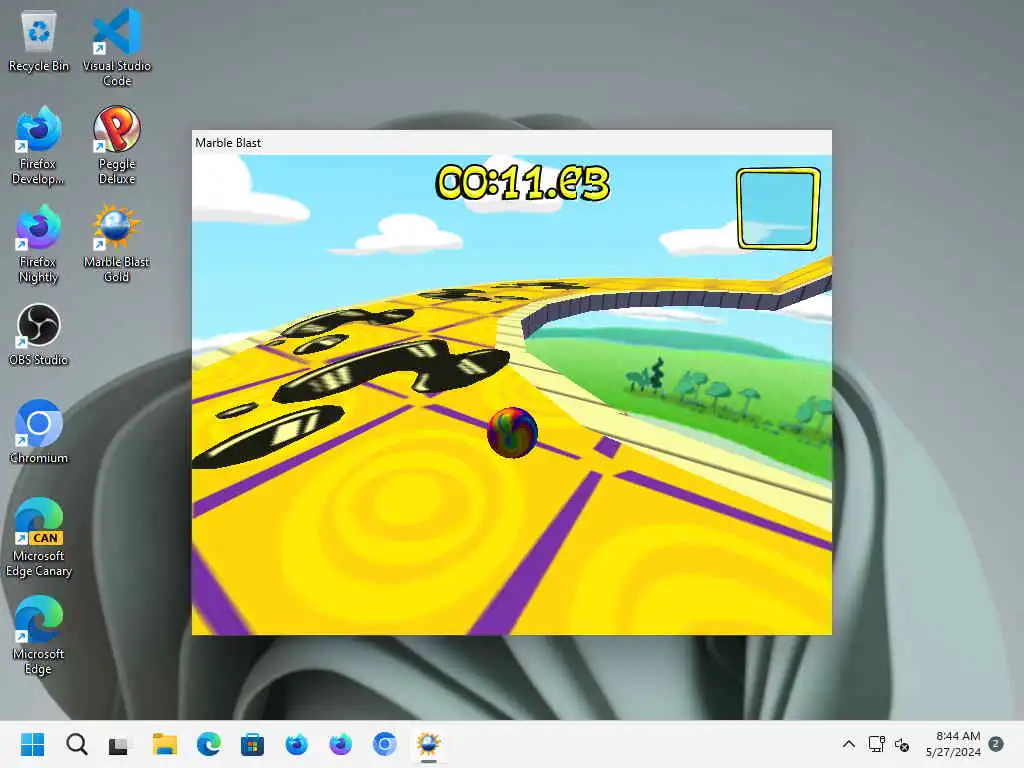1024x768 pixels.
Task: Open the clock showing 8:44 AM
Action: coord(953,744)
